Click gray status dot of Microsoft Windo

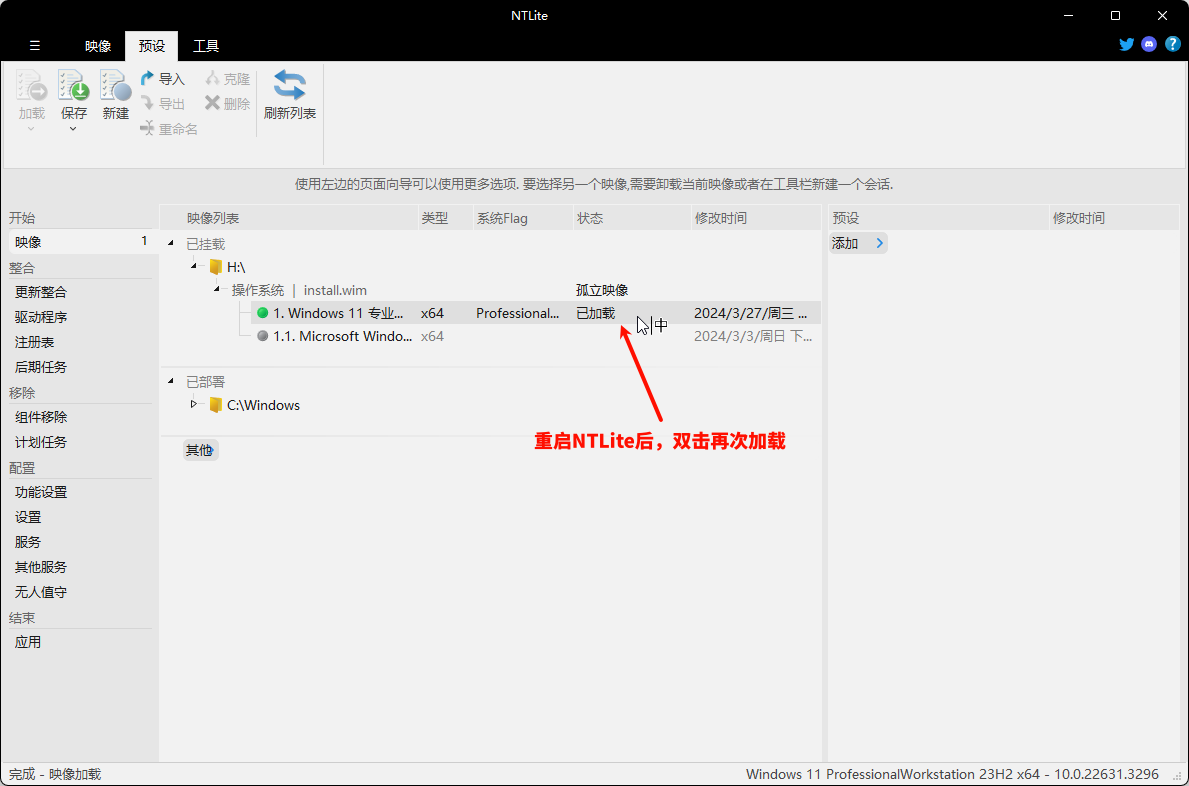[x=262, y=336]
